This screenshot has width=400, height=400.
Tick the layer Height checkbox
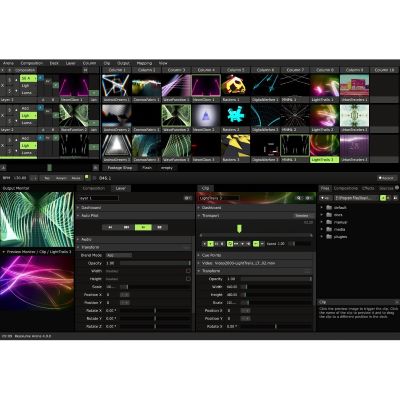188,279
